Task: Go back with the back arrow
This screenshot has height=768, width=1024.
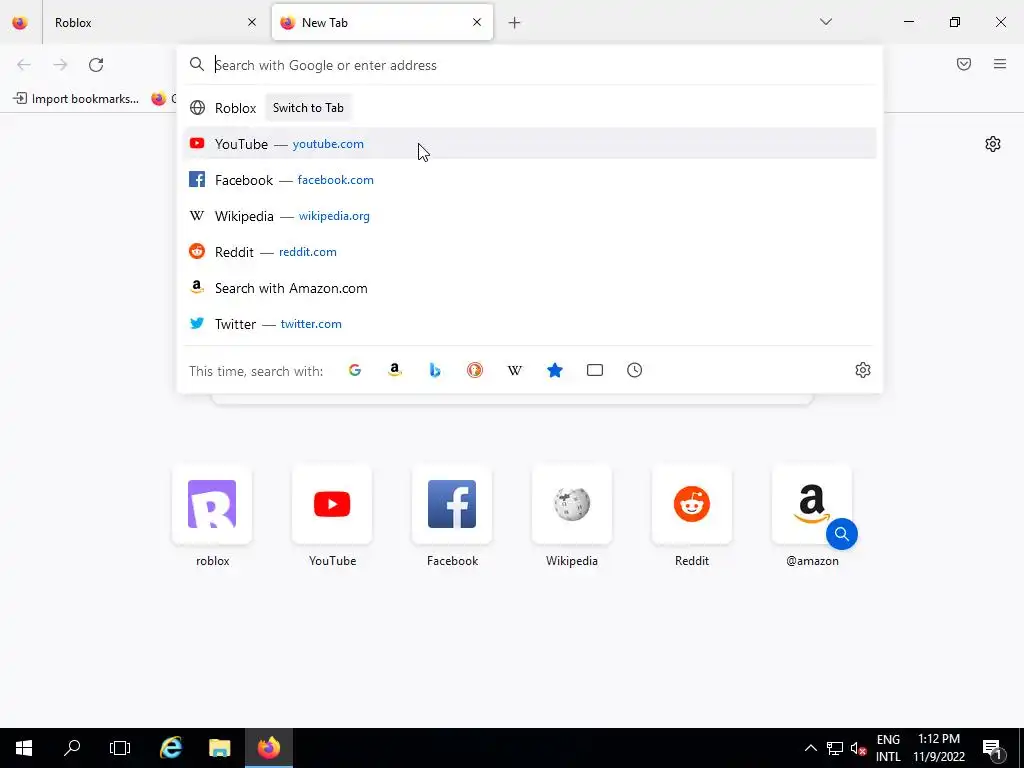Action: pos(24,65)
